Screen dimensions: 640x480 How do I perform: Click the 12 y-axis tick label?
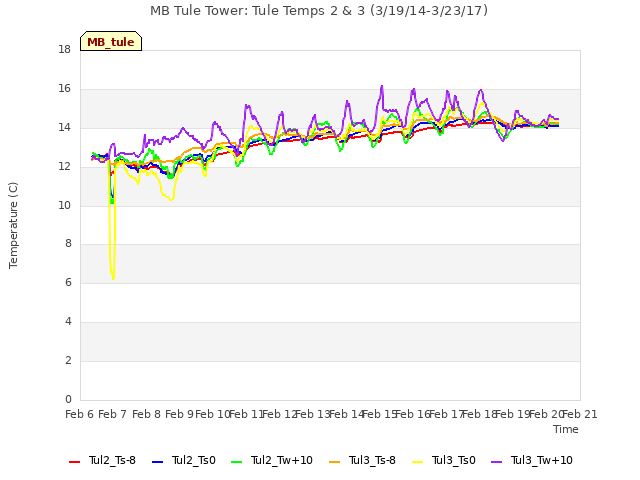tap(64, 167)
